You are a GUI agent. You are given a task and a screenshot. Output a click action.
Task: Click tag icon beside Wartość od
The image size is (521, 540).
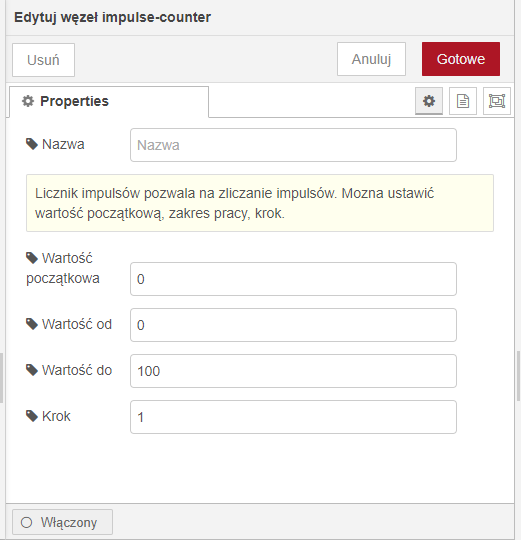click(x=32, y=324)
